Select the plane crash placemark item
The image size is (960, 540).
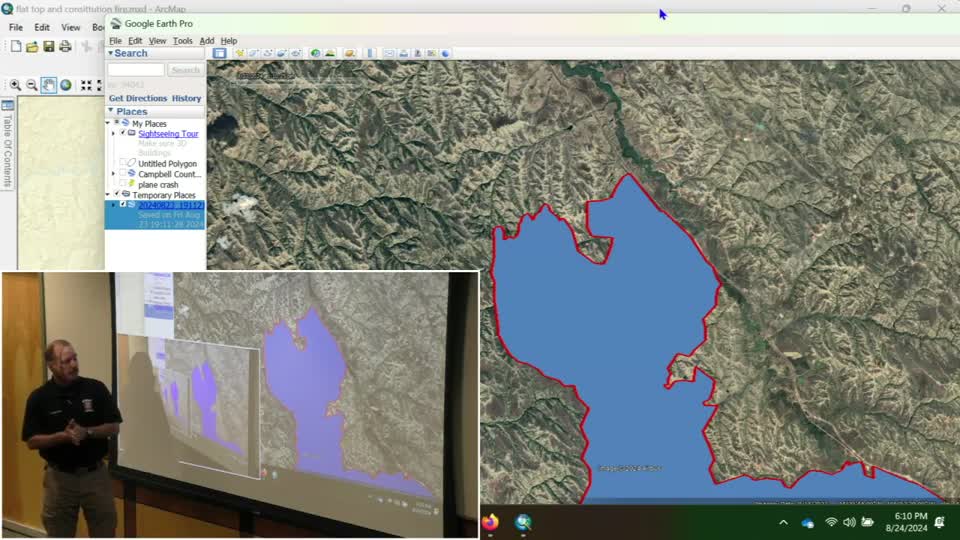point(158,184)
